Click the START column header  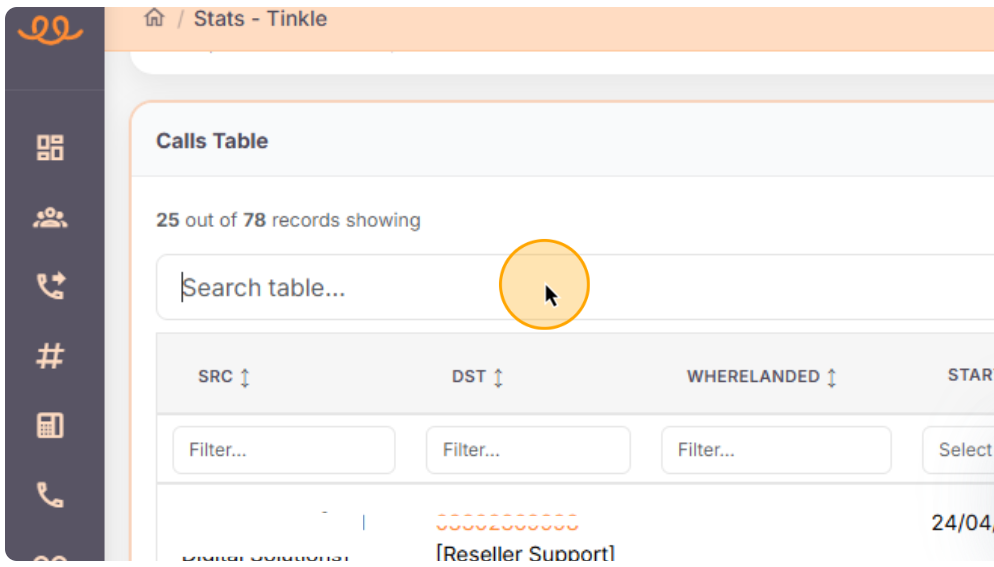click(x=970, y=376)
